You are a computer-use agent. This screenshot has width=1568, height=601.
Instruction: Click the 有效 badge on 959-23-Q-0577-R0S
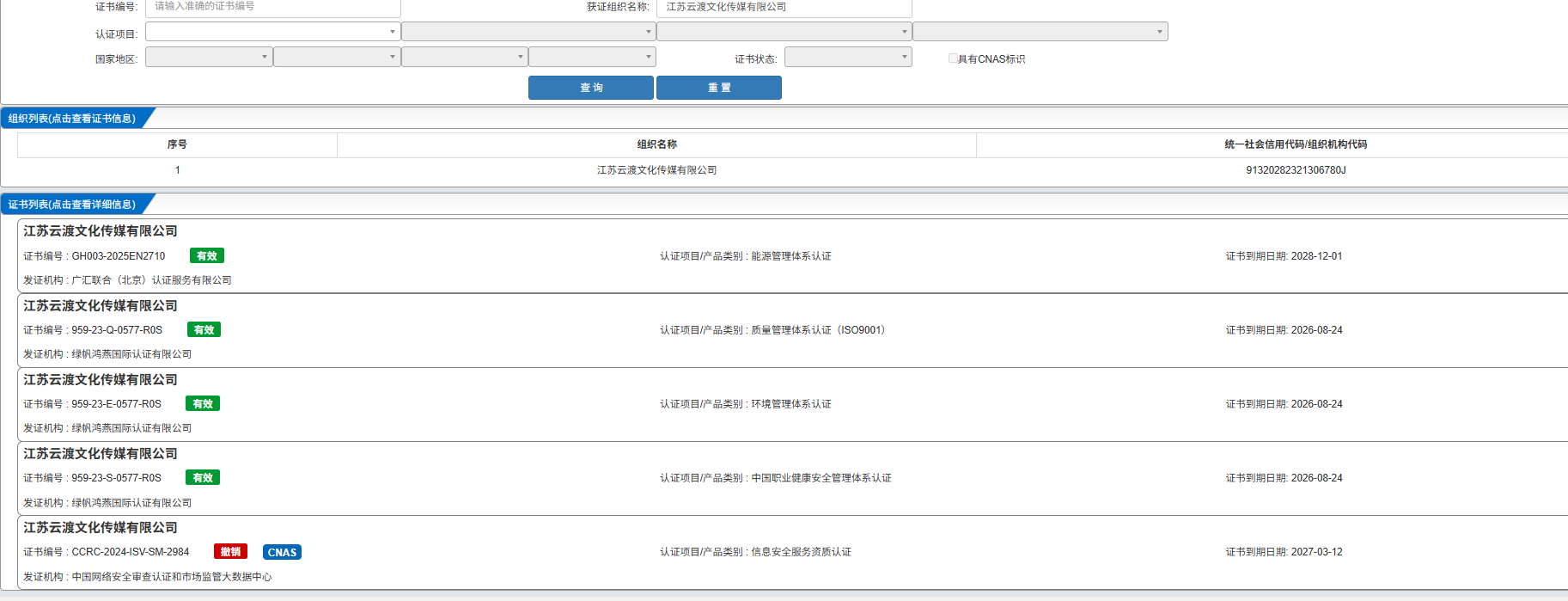[x=204, y=329]
